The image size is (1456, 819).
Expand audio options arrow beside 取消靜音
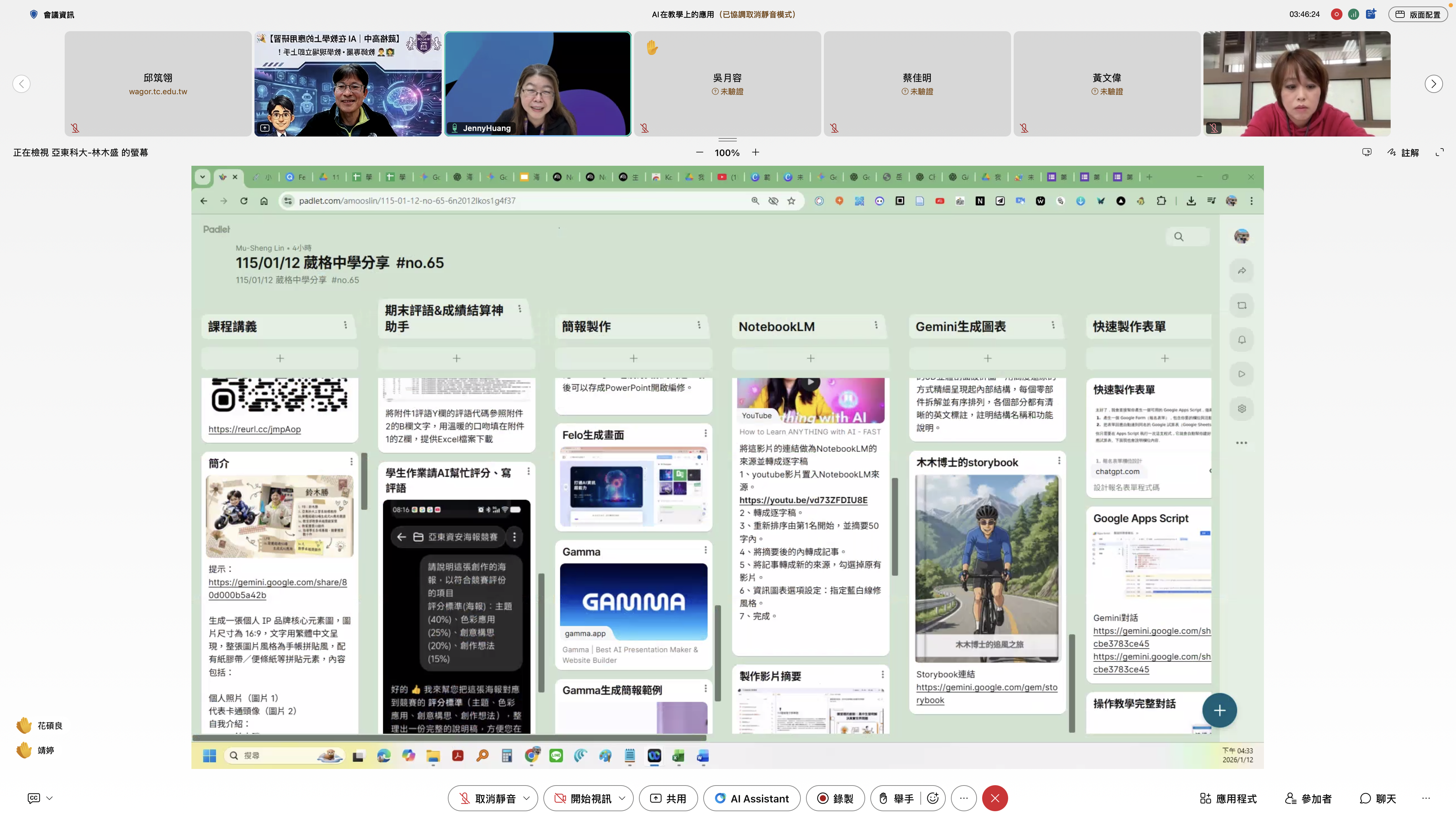coord(527,798)
